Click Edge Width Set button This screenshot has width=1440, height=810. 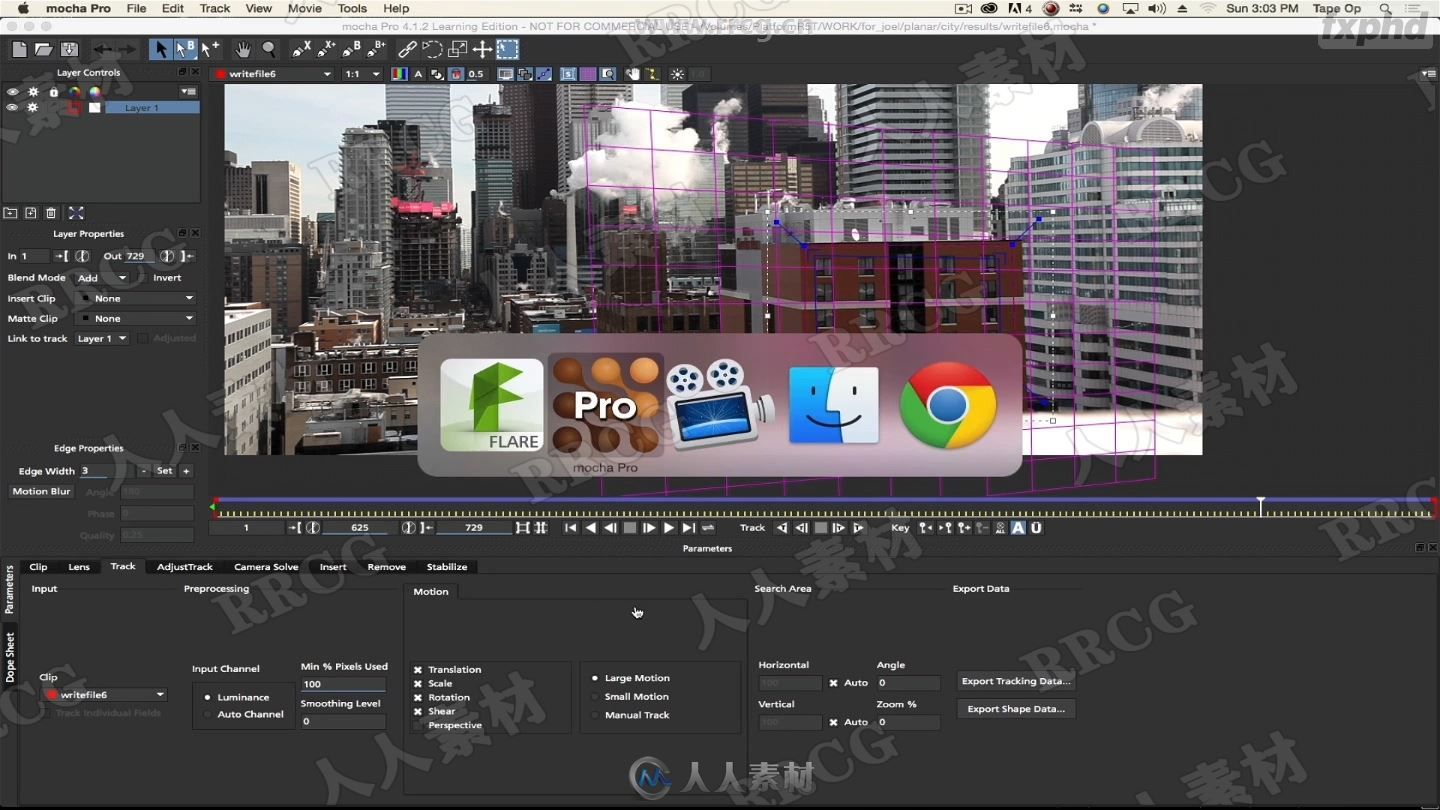(x=164, y=471)
